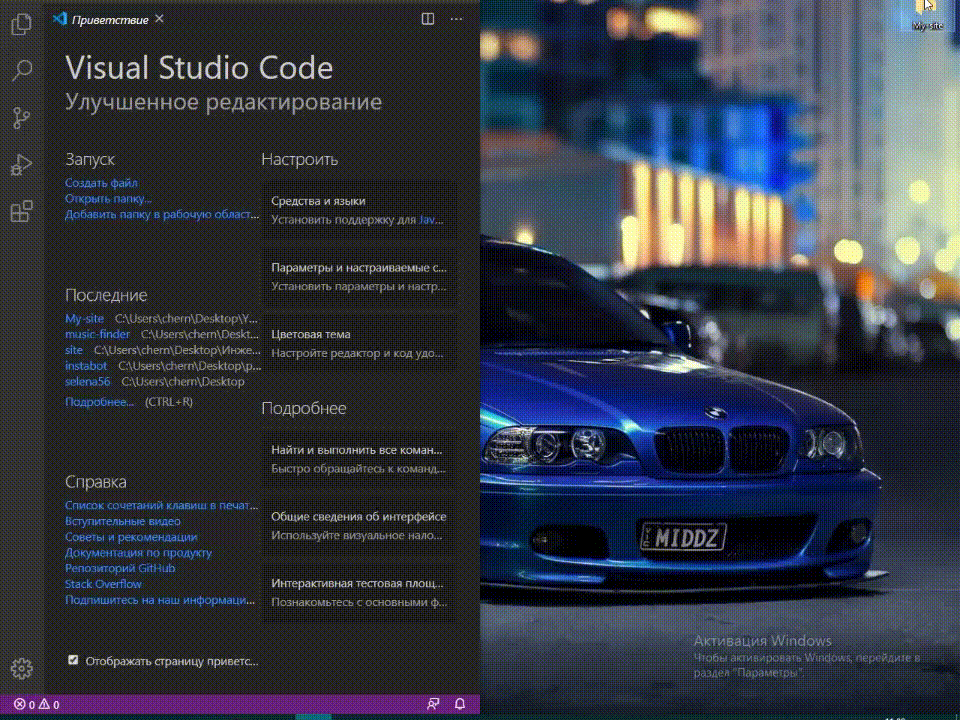Open the Советы и рекомендации link
Screen dimensions: 960x720
click(131, 537)
